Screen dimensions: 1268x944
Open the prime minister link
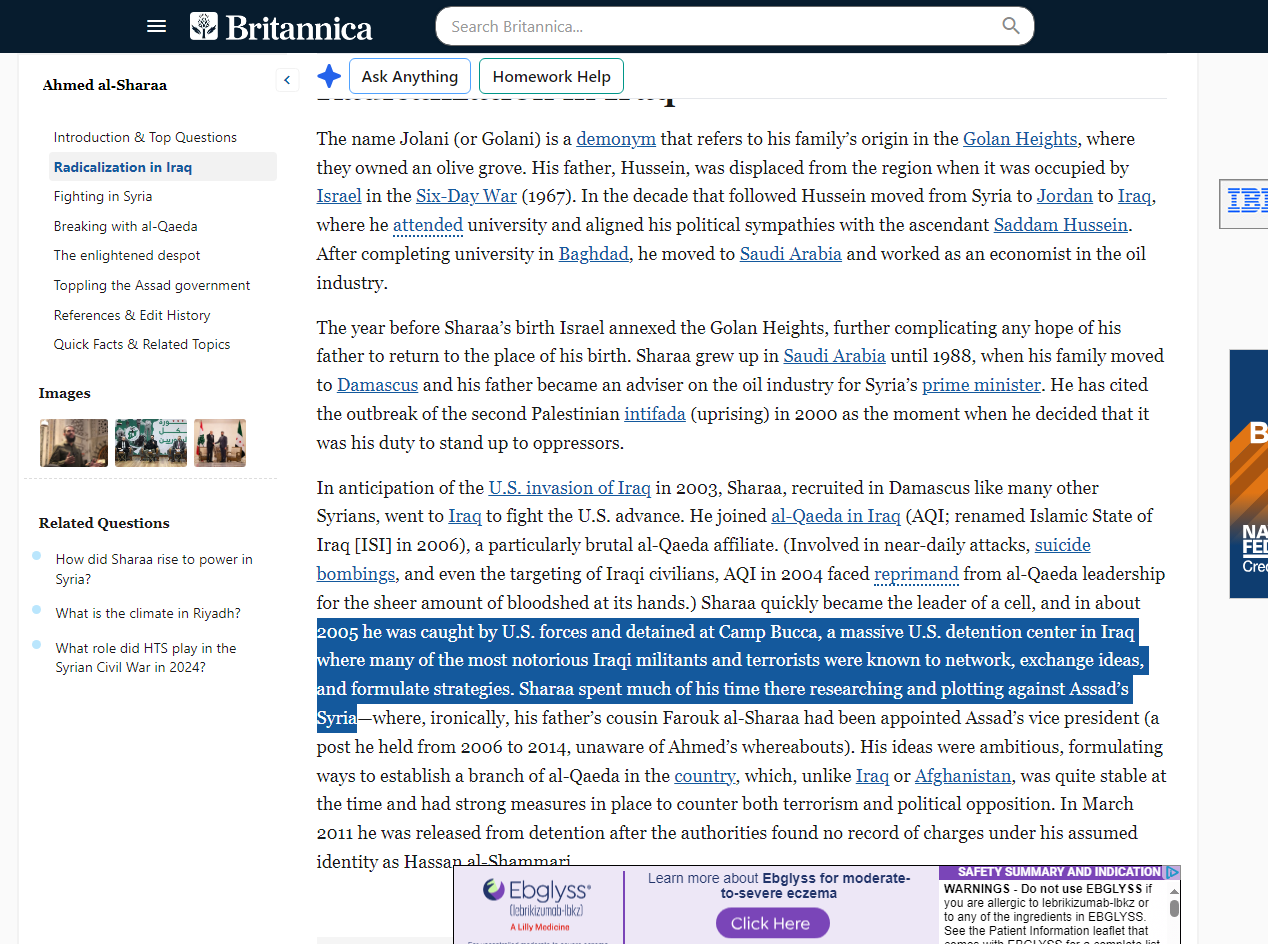982,385
